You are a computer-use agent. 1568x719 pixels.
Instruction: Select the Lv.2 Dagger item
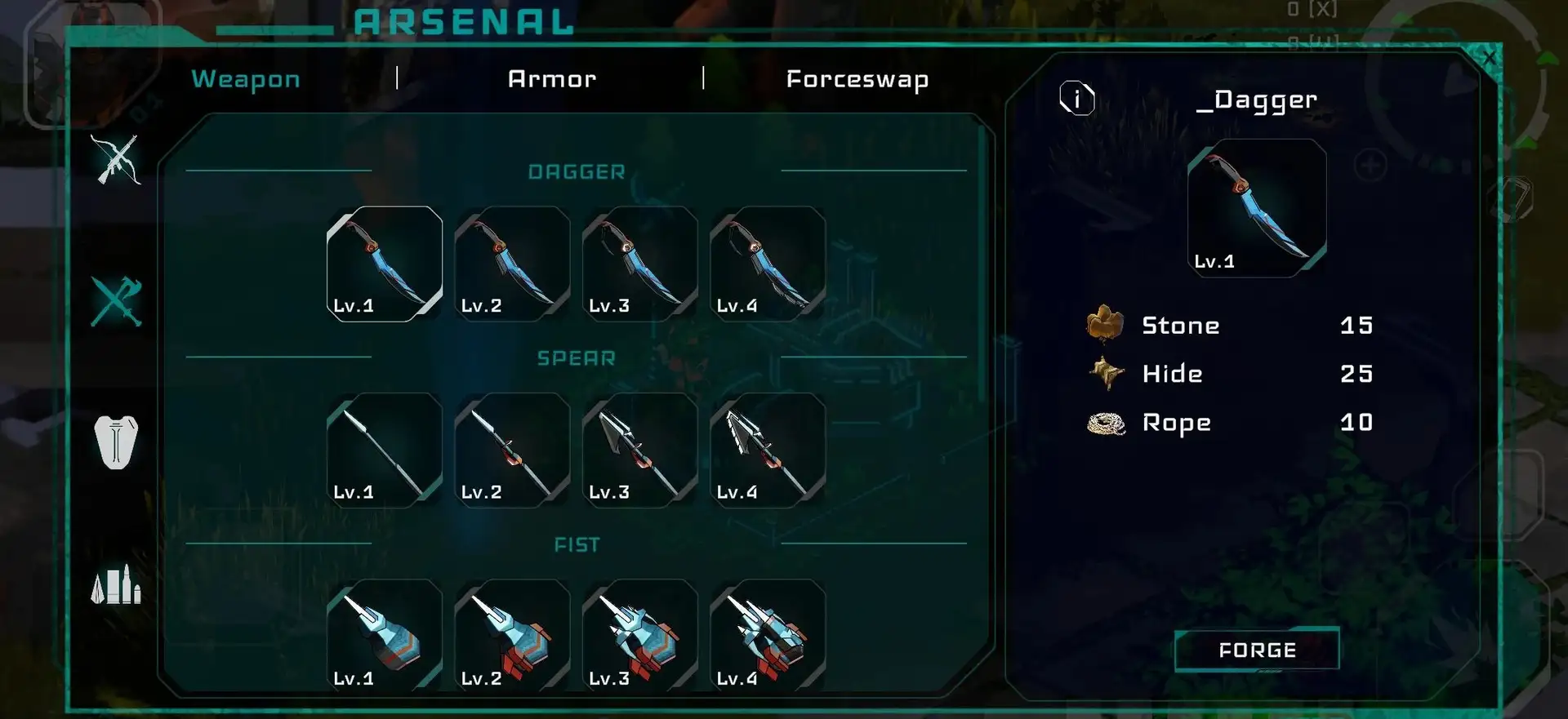(x=512, y=264)
